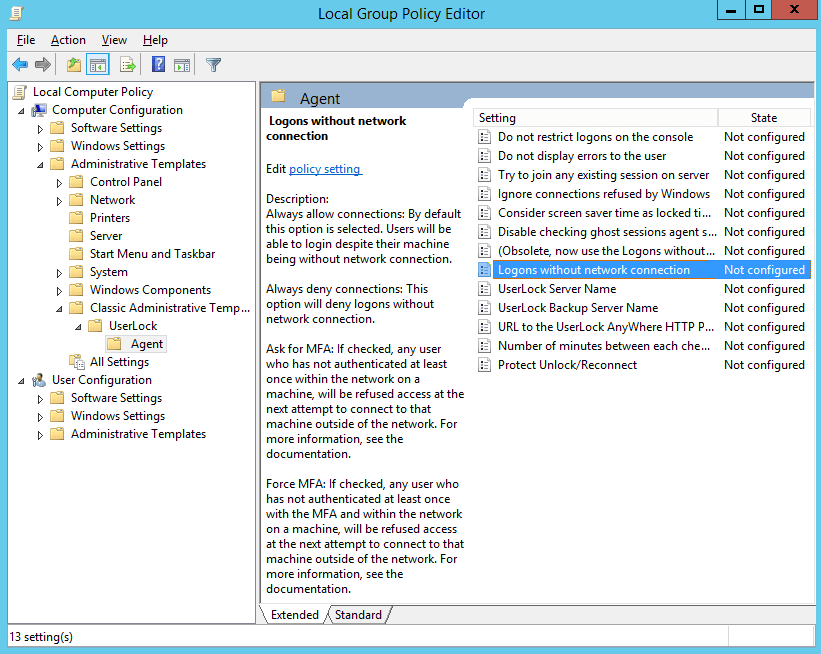Toggle the Show/Hide Console Tree button
This screenshot has width=821, height=654.
(x=98, y=65)
